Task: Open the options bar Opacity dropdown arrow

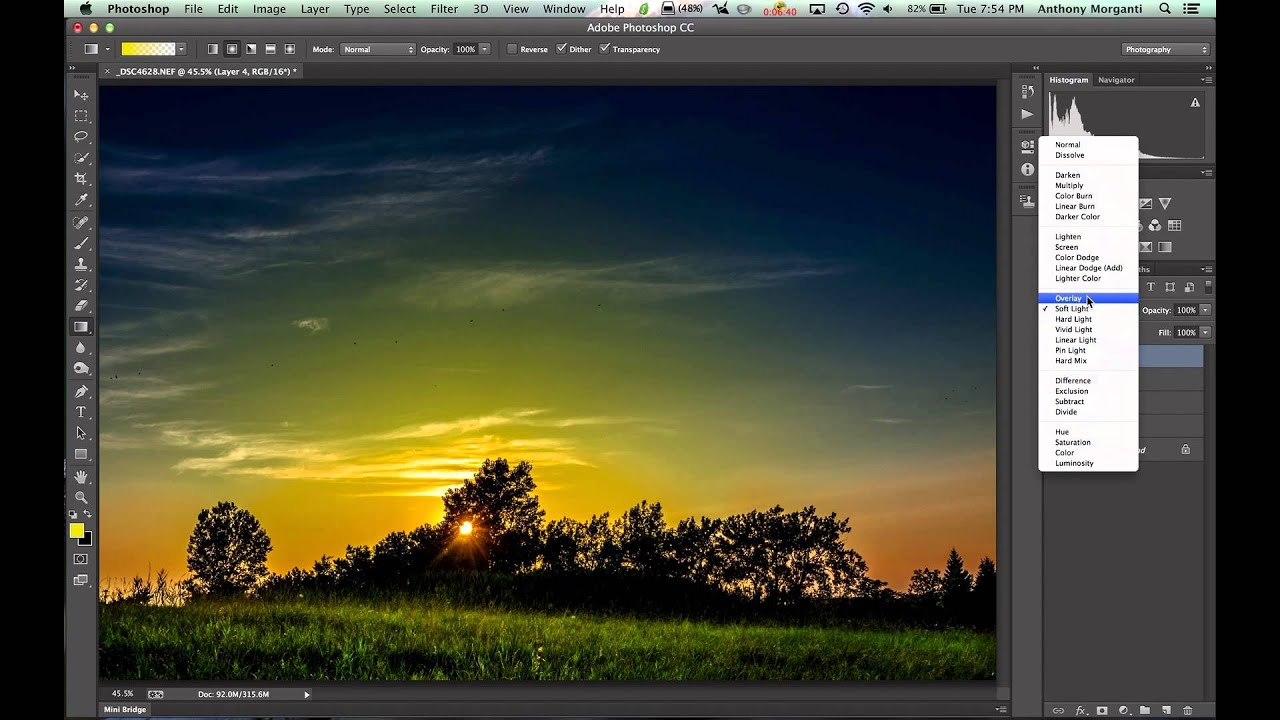Action: pyautogui.click(x=485, y=49)
